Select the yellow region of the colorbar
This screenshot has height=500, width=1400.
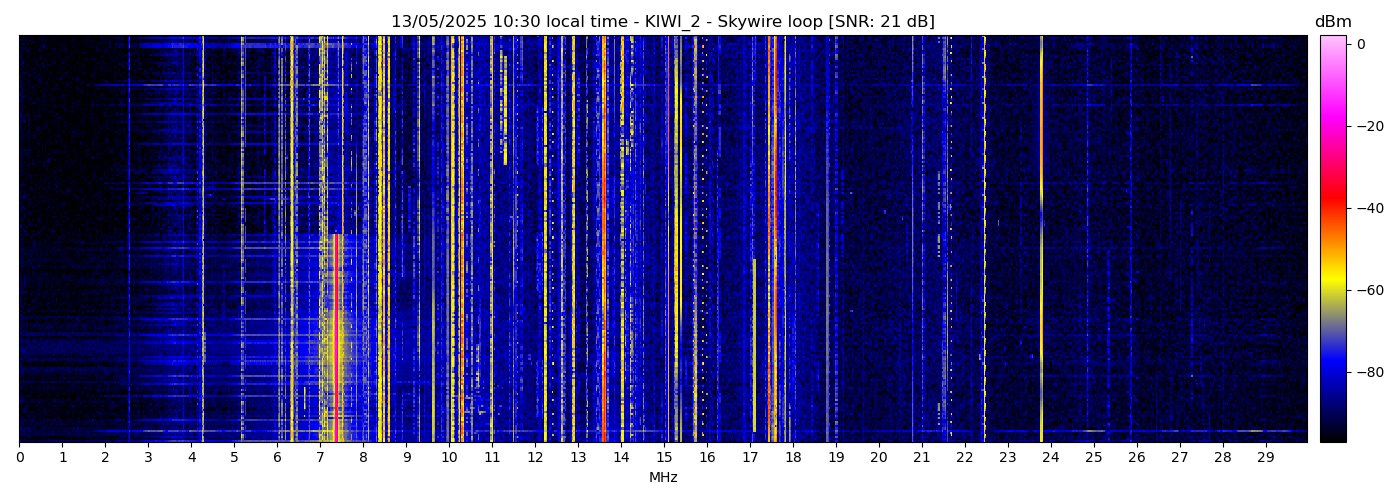click(x=1332, y=285)
